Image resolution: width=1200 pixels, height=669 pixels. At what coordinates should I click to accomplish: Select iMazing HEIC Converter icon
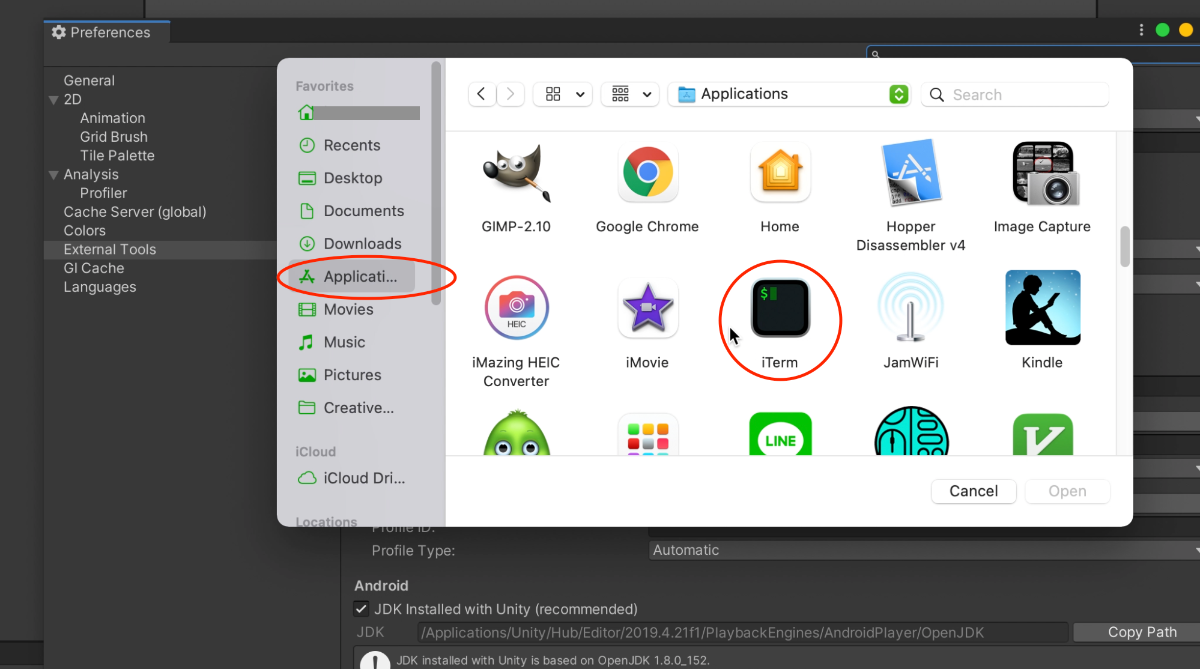516,309
